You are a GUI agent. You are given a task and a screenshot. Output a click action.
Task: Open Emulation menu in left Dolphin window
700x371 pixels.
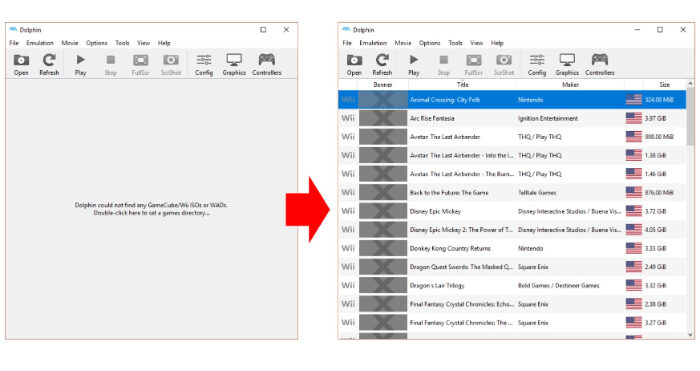pyautogui.click(x=40, y=43)
